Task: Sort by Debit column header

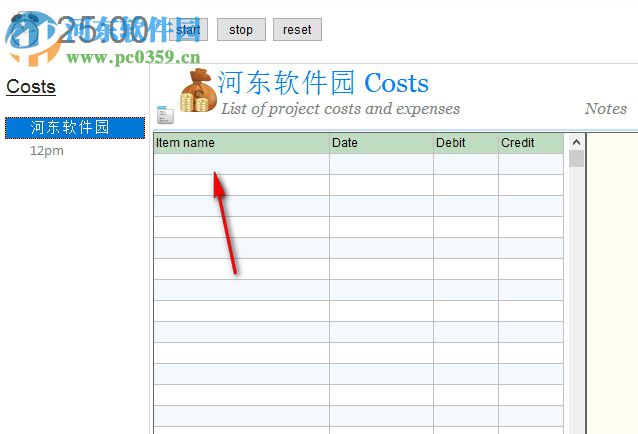Action: pos(466,143)
